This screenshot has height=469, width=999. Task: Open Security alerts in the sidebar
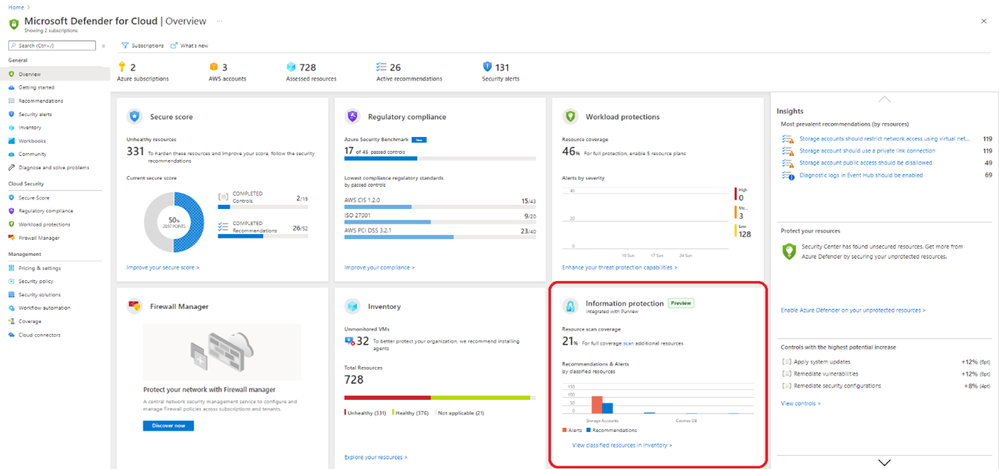[35, 114]
